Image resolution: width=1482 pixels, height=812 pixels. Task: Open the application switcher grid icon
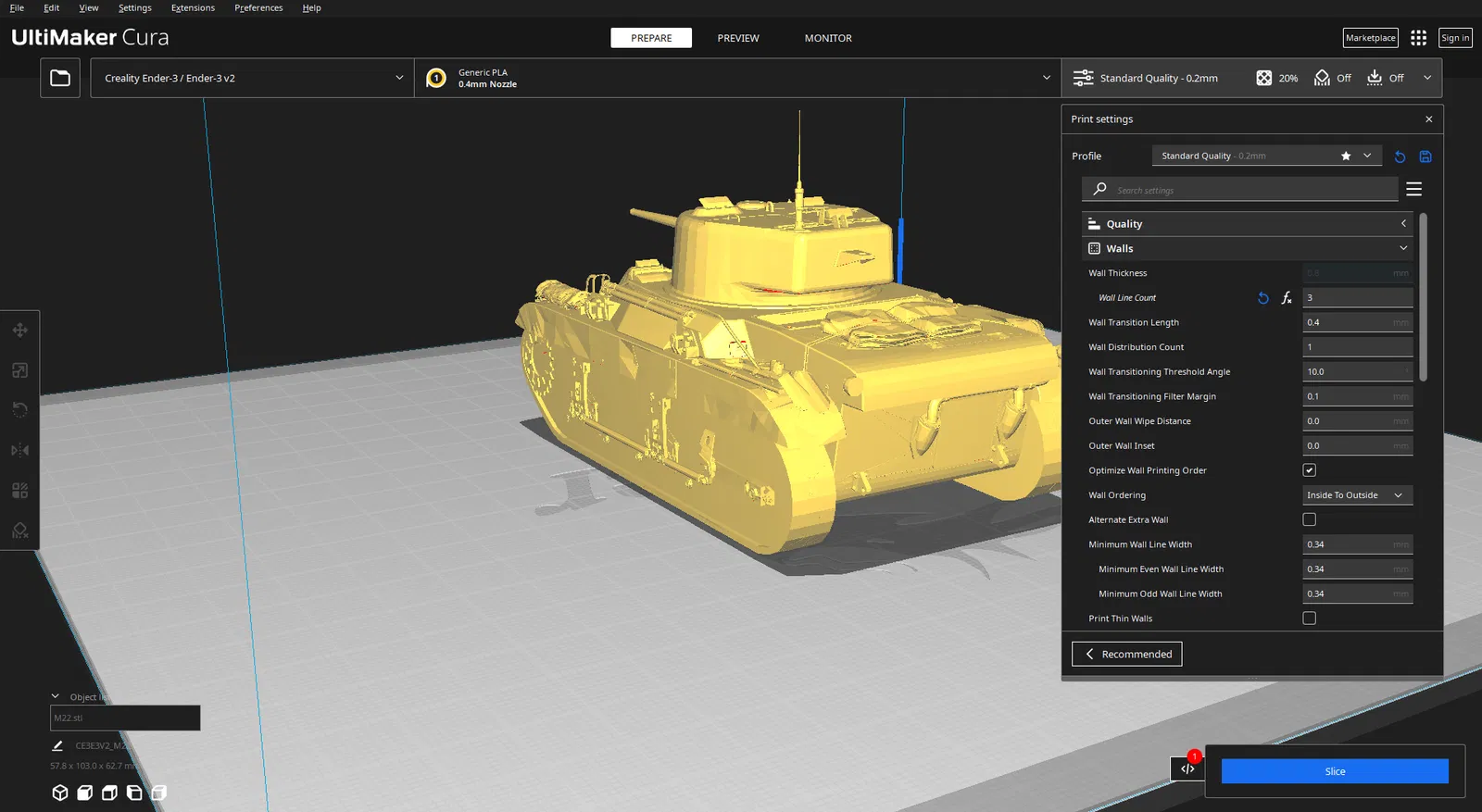(1418, 38)
